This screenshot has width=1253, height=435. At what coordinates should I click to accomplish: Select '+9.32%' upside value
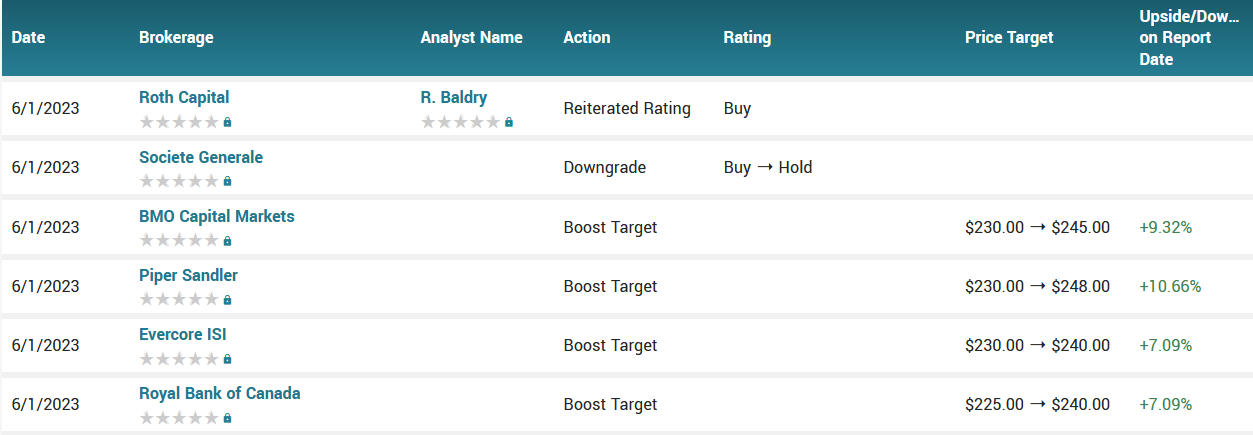pyautogui.click(x=1166, y=227)
